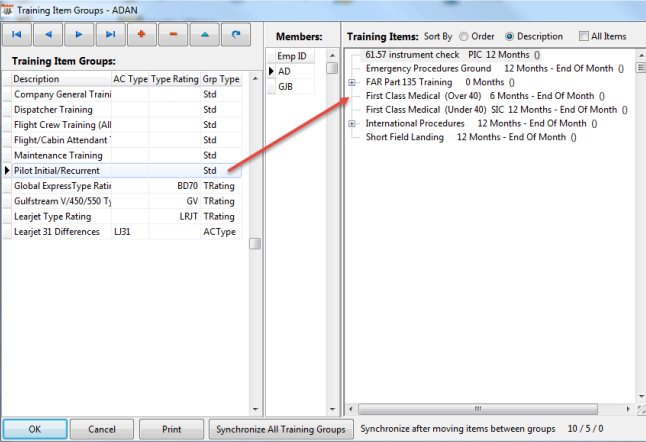Select Emergency Procedures Ground training item

[x=495, y=68]
